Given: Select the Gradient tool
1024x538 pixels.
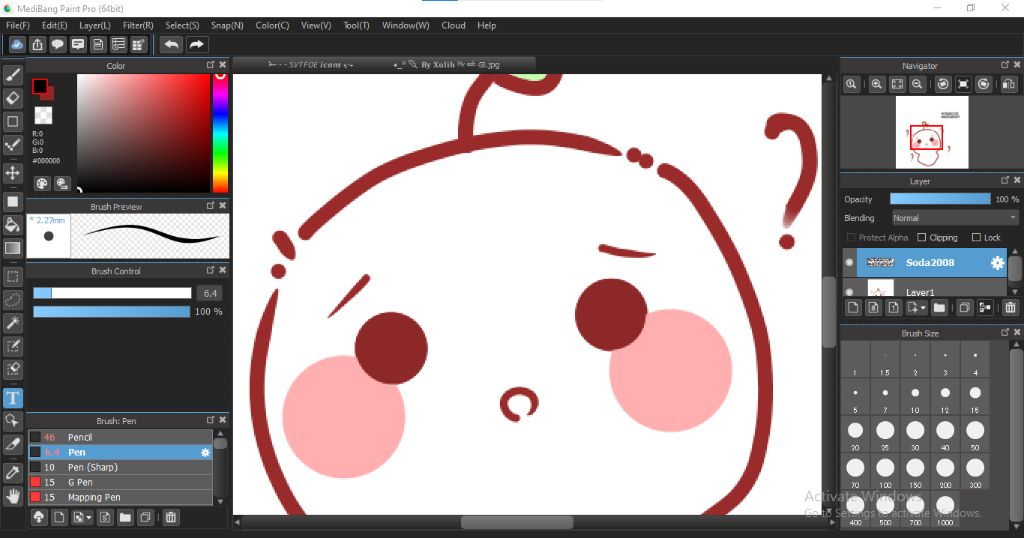Looking at the screenshot, I should click(x=12, y=247).
